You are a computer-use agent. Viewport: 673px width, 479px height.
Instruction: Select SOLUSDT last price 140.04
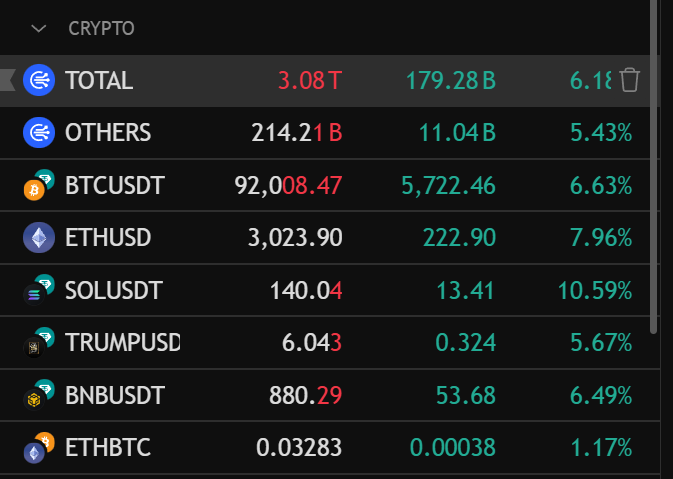[306, 291]
